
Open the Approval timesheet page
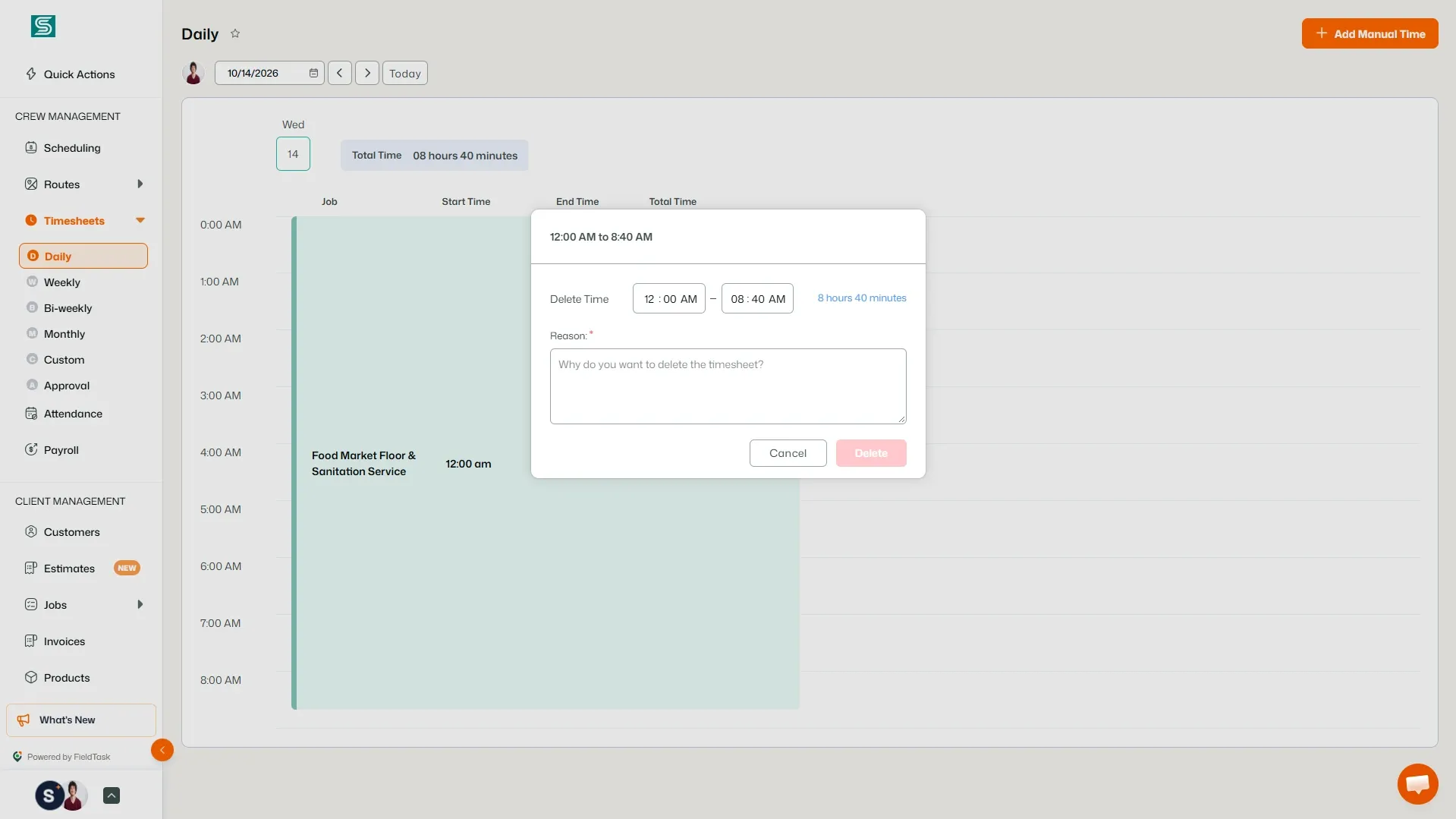click(67, 386)
